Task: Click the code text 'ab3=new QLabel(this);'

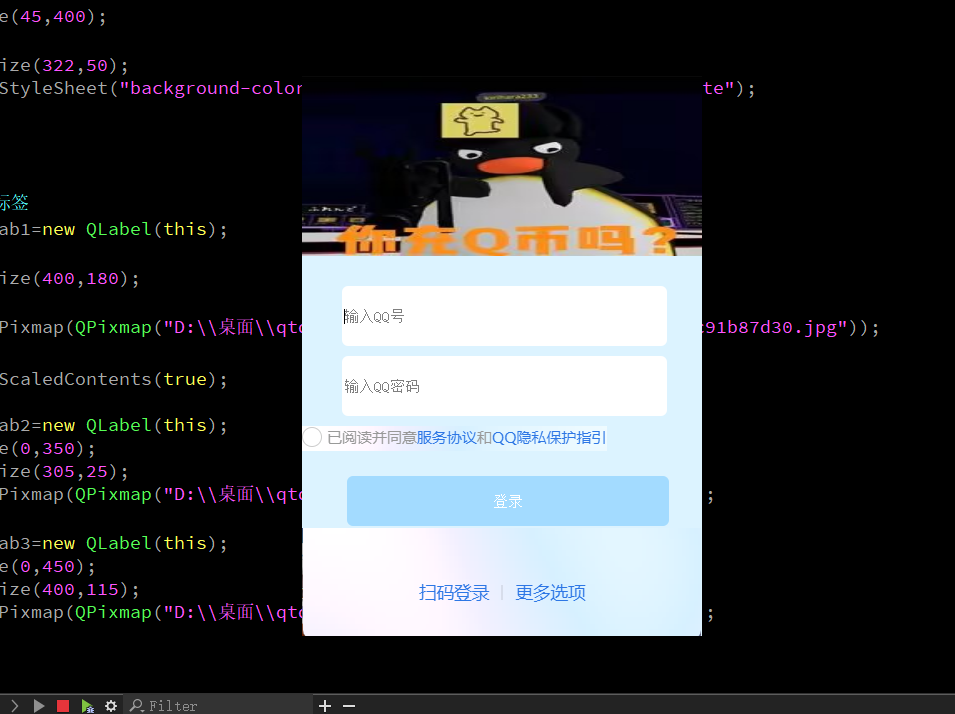Action: click(x=113, y=543)
